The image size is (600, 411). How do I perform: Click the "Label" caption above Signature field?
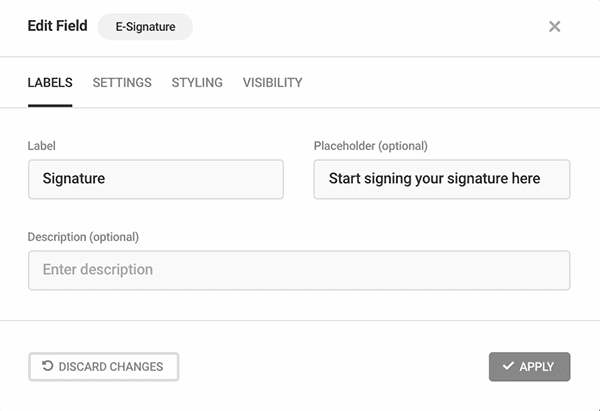(42, 146)
